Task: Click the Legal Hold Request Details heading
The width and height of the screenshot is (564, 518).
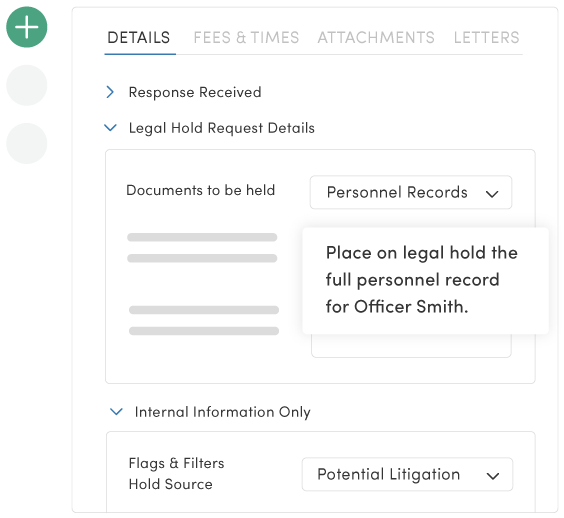Action: (222, 128)
